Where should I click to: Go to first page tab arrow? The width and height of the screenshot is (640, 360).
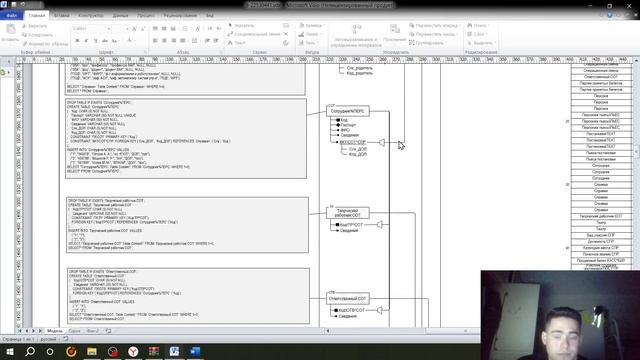tap(20, 331)
